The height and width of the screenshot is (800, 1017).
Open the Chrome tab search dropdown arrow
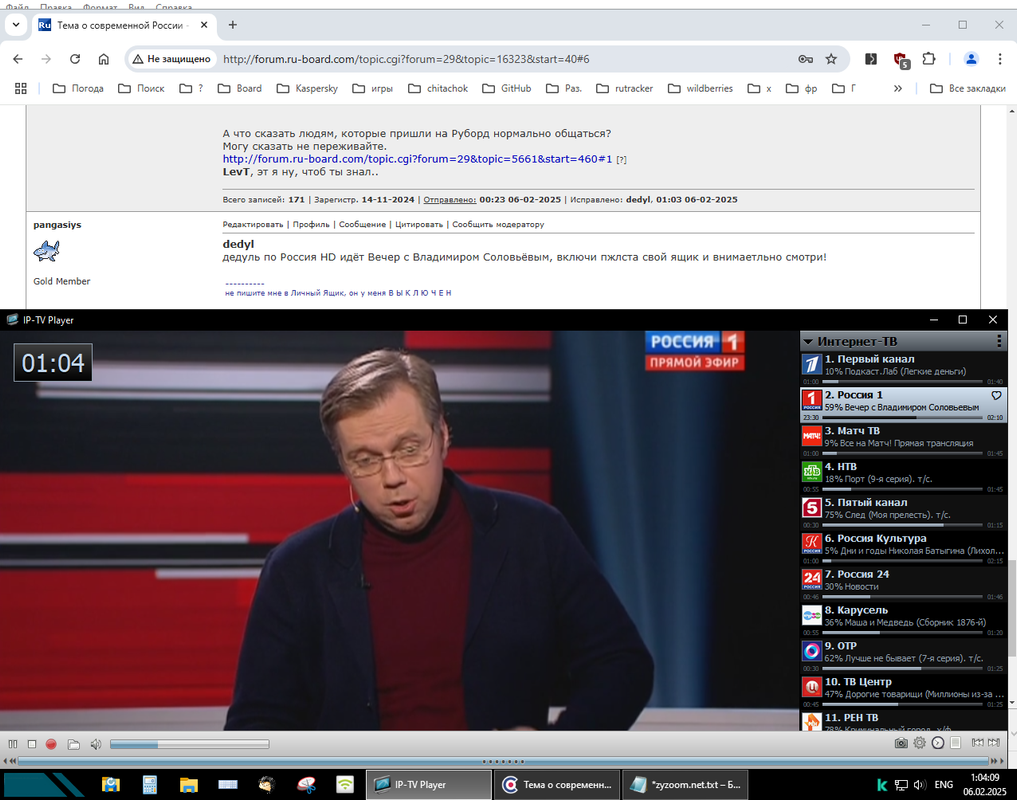coord(16,25)
